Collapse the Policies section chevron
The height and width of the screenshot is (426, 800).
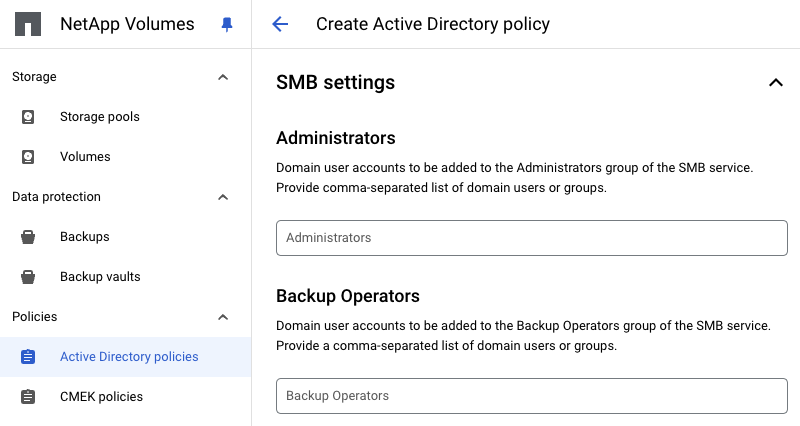(x=223, y=317)
